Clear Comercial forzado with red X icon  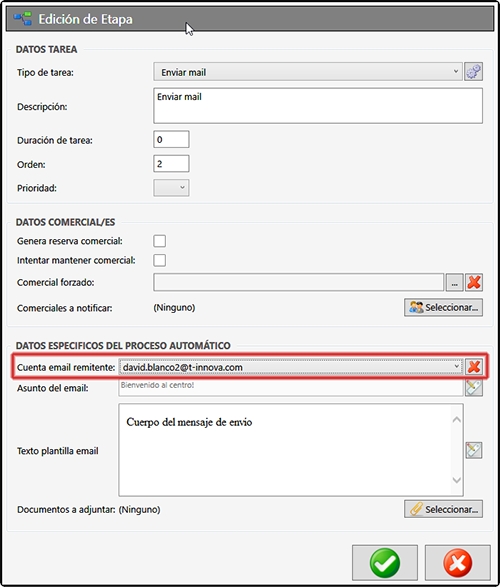click(474, 282)
